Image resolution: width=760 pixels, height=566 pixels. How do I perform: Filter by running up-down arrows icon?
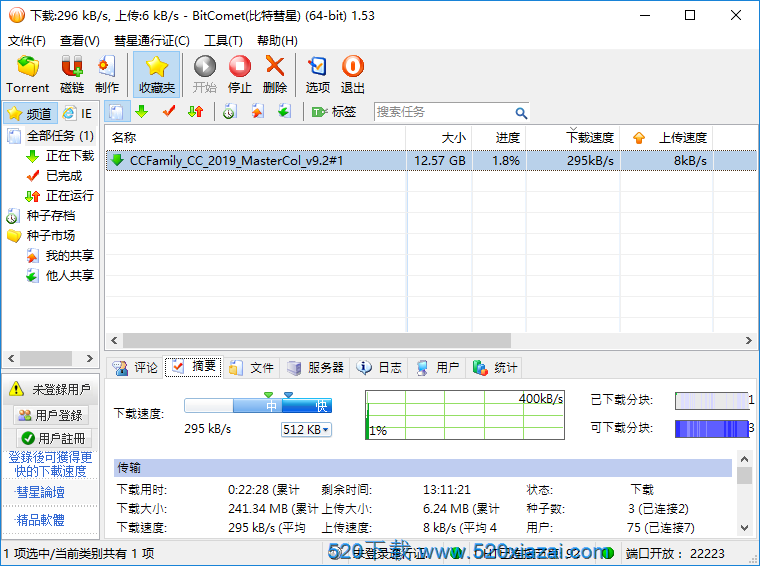[196, 112]
